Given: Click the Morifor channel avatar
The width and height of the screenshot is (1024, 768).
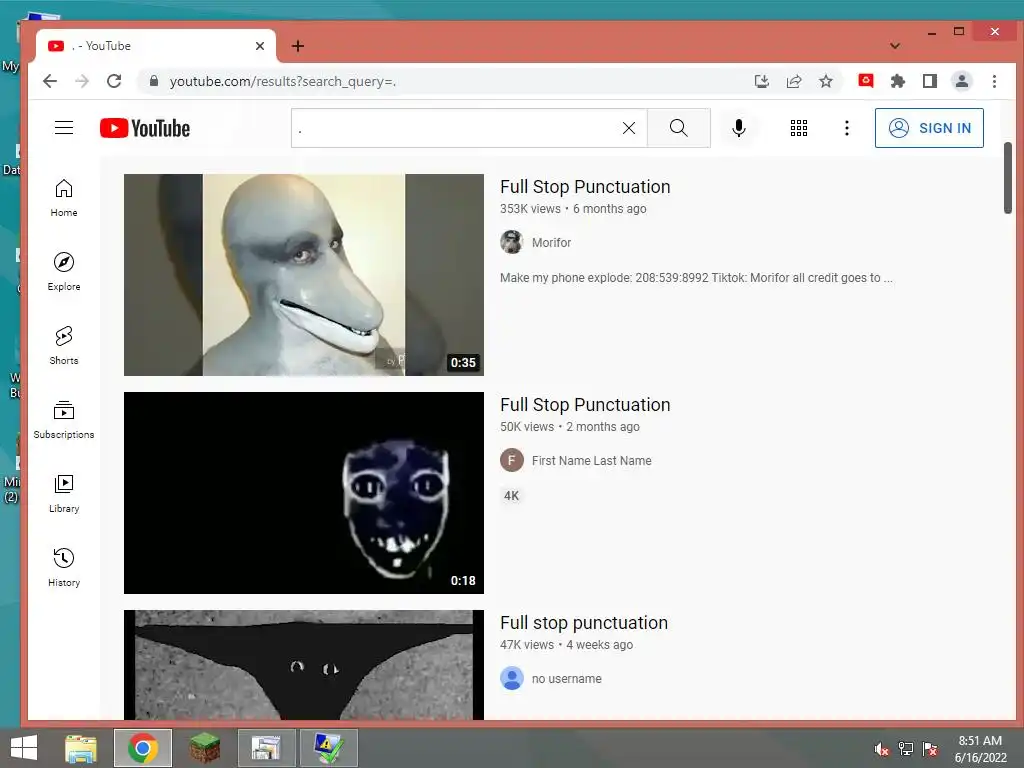Looking at the screenshot, I should click(x=512, y=242).
